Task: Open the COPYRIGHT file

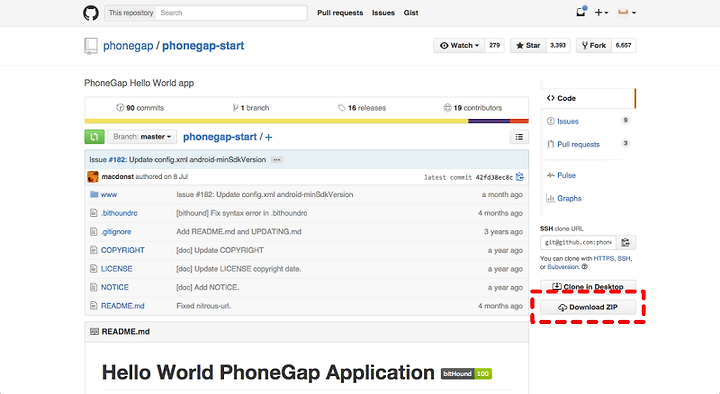Action: (123, 250)
